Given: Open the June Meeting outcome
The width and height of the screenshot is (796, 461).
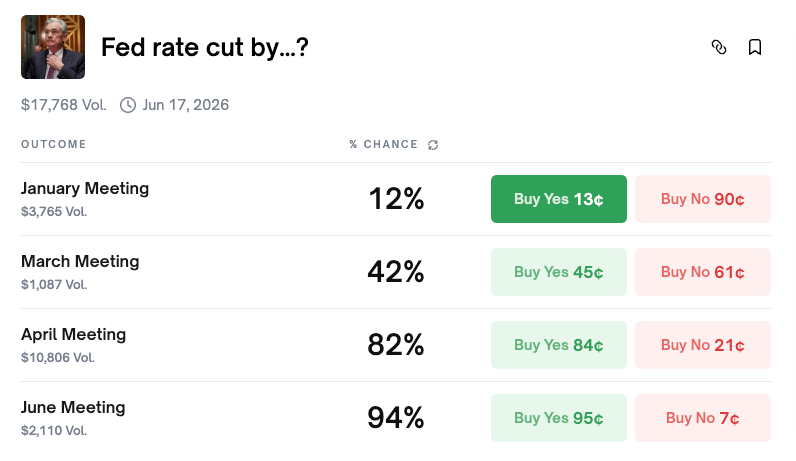Looking at the screenshot, I should click(73, 408).
